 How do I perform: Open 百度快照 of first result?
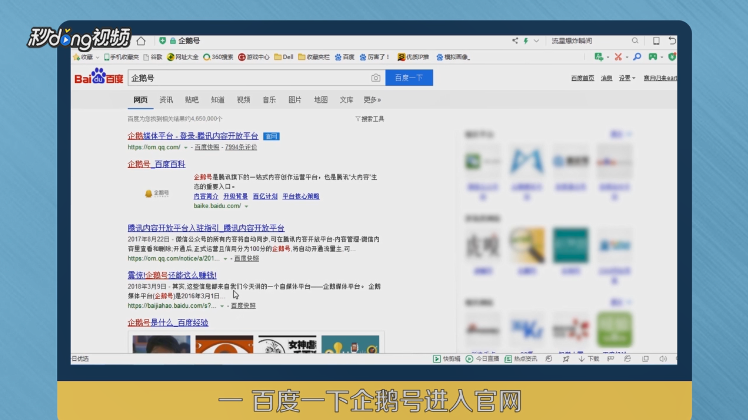click(x=207, y=147)
